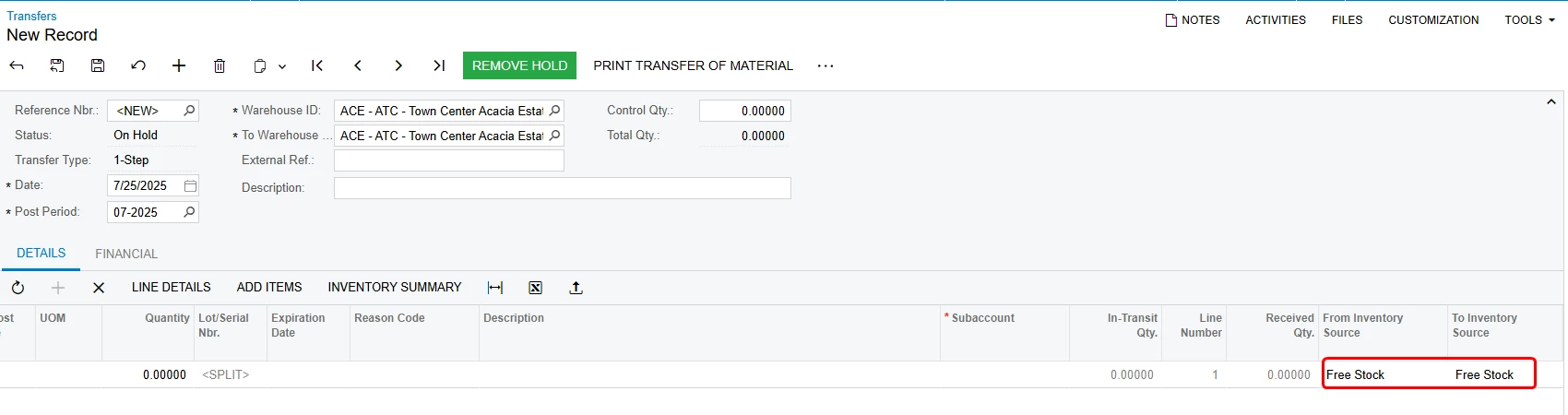Image resolution: width=1568 pixels, height=415 pixels.
Task: Open the clipboard dropdown arrow
Action: click(282, 66)
